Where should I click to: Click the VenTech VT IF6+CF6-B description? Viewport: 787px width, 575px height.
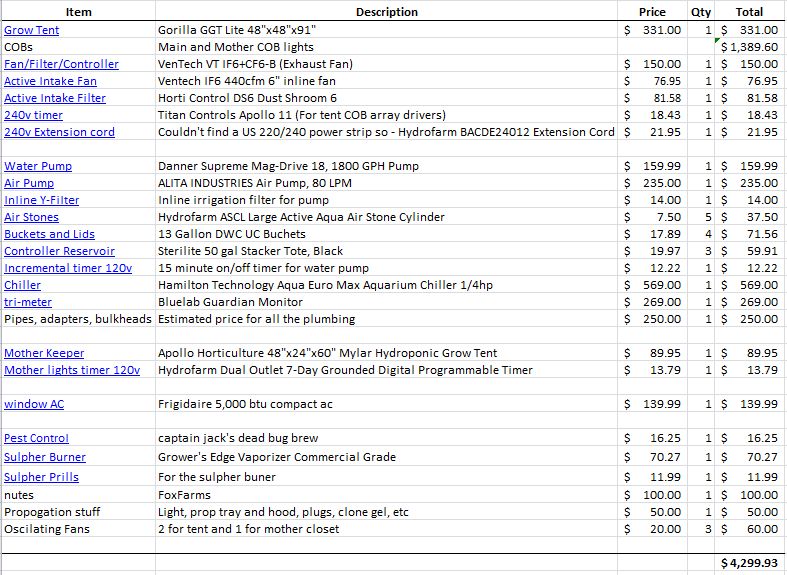click(x=386, y=64)
